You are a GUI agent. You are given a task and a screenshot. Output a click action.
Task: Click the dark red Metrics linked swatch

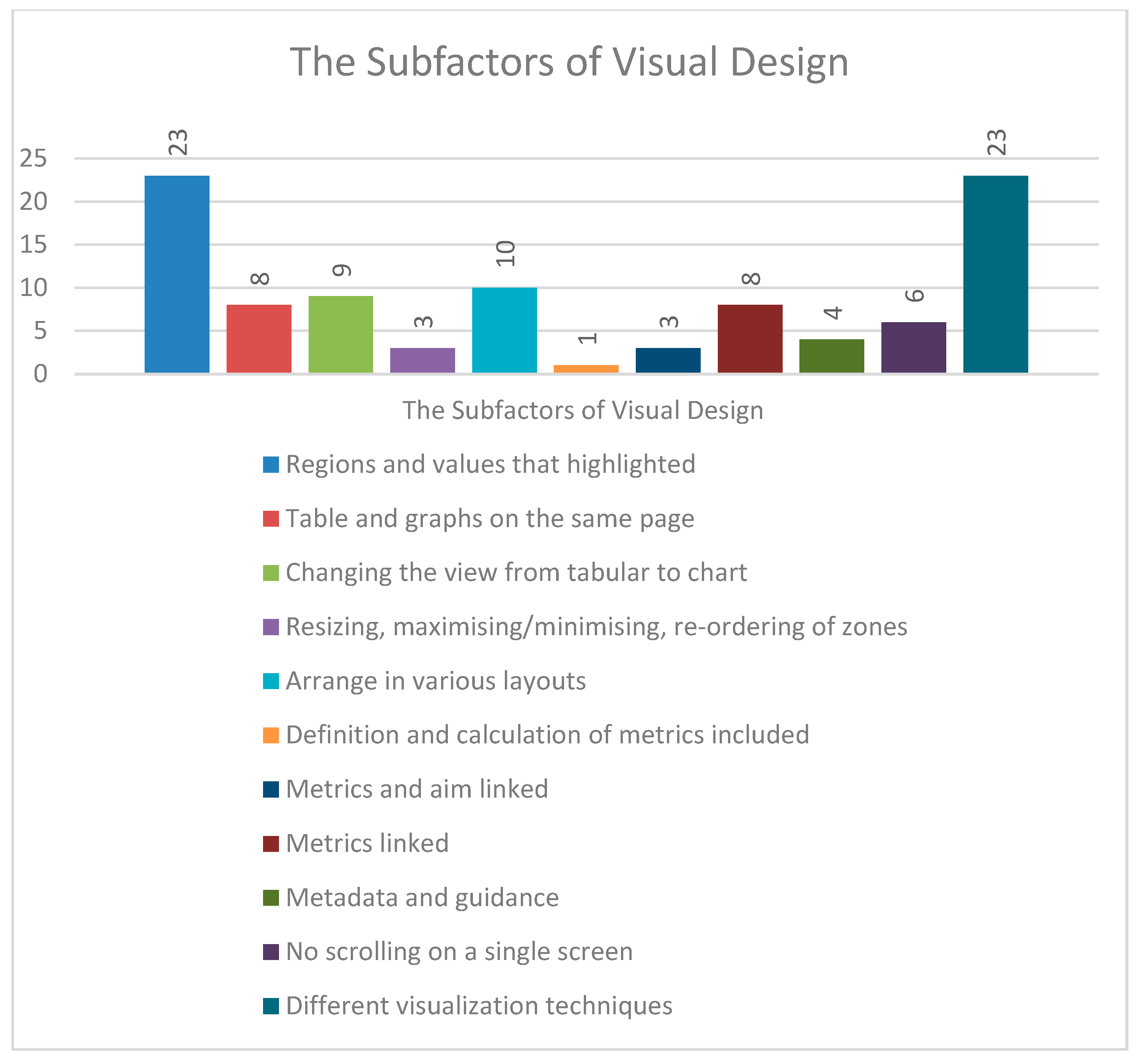[271, 844]
